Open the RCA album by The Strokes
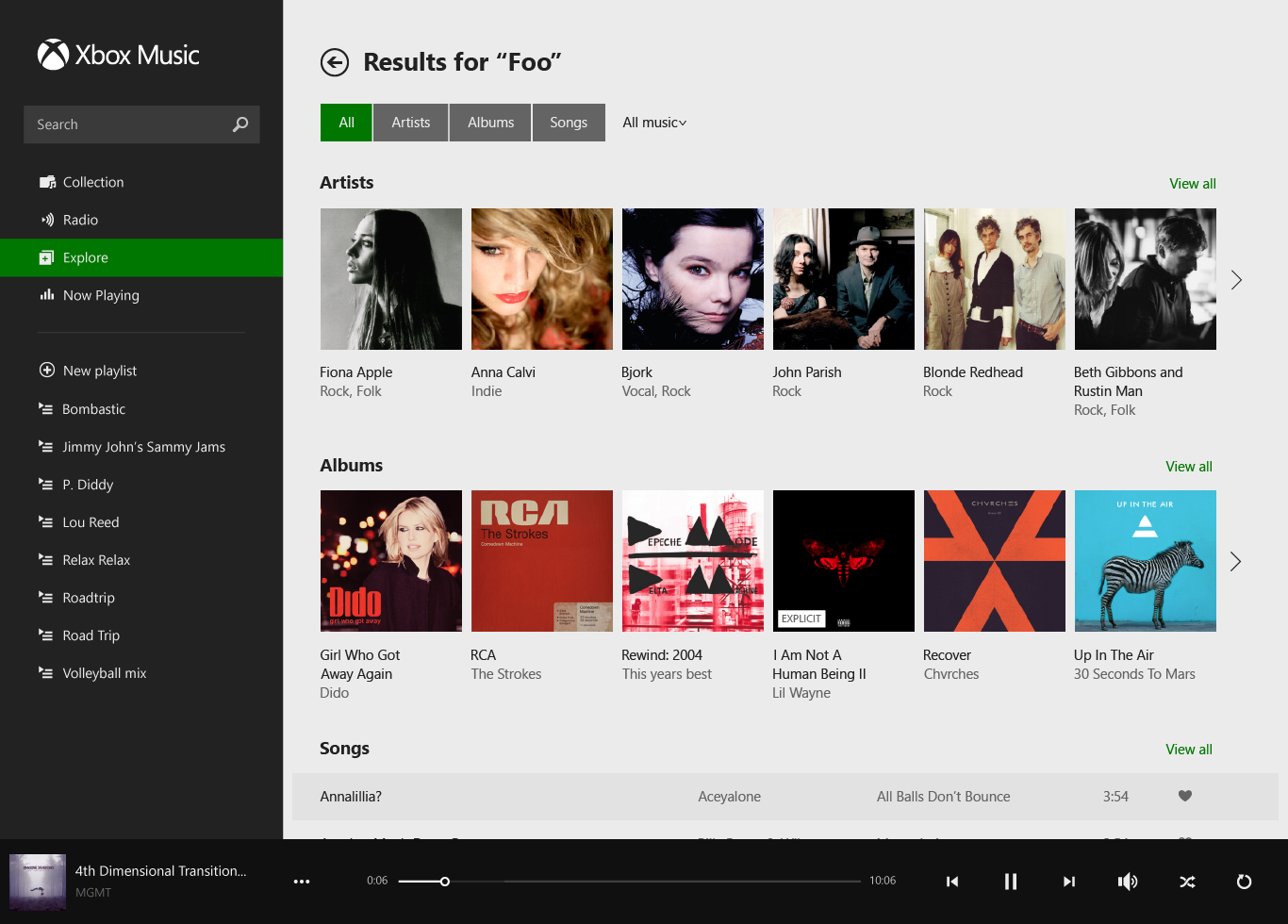This screenshot has width=1288, height=924. [x=542, y=561]
